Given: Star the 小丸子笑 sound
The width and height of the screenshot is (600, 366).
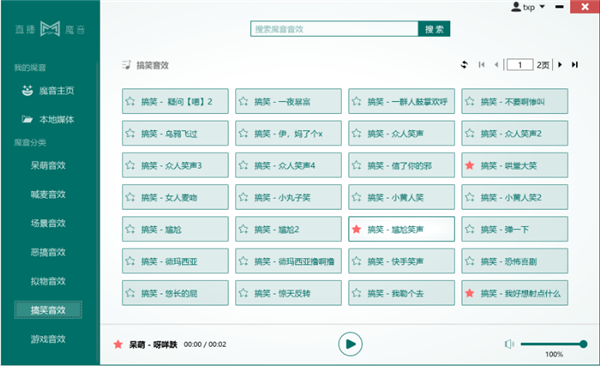Looking at the screenshot, I should [x=243, y=197].
